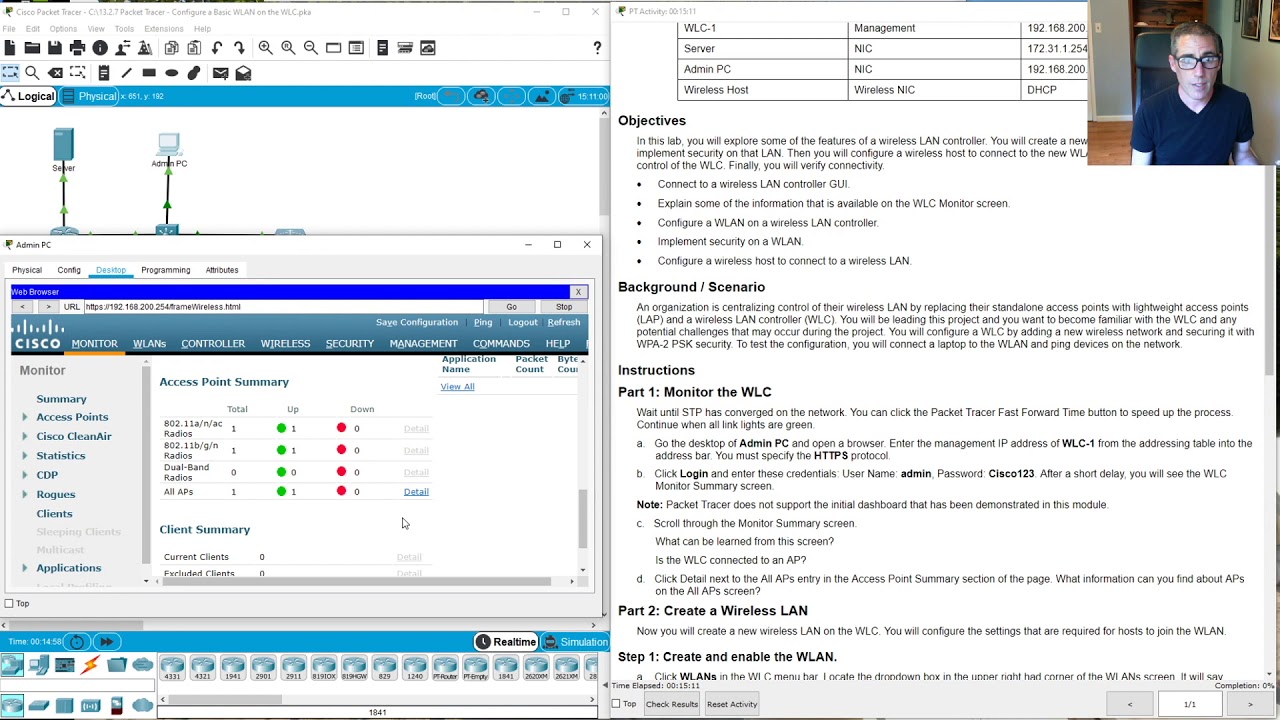Switch to Realtime mode
The height and width of the screenshot is (720, 1280).
505,642
